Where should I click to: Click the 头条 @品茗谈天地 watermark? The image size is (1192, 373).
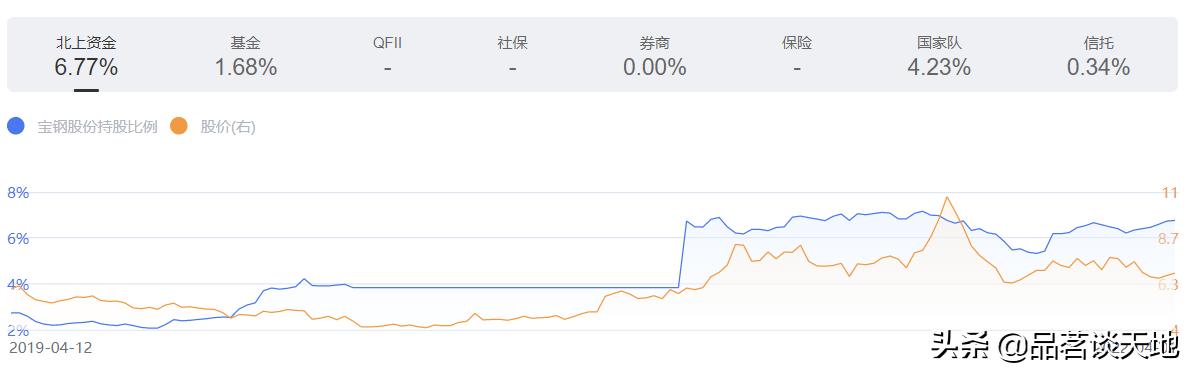pos(1055,346)
